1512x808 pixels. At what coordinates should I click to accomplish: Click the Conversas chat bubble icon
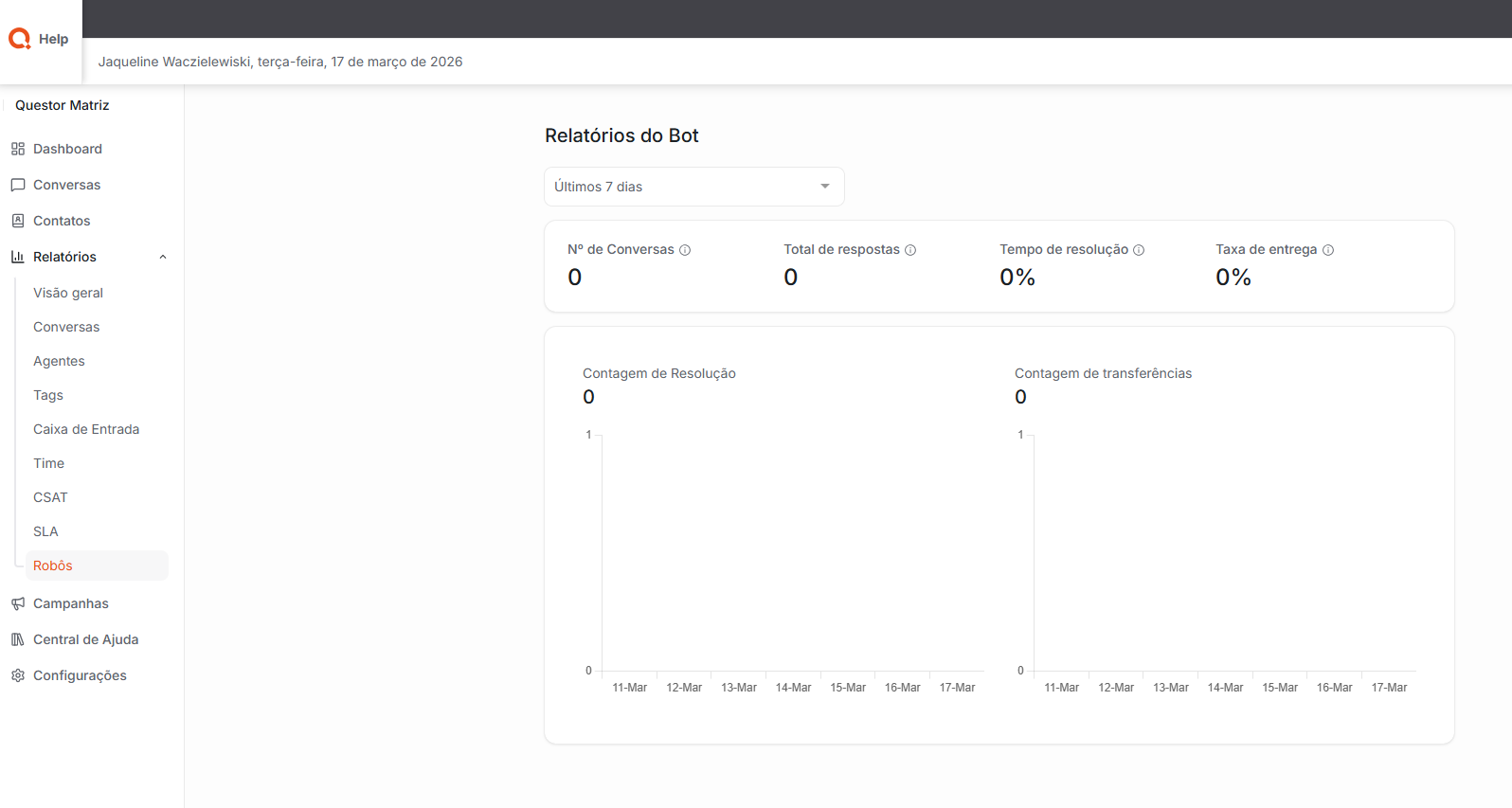pyautogui.click(x=18, y=185)
